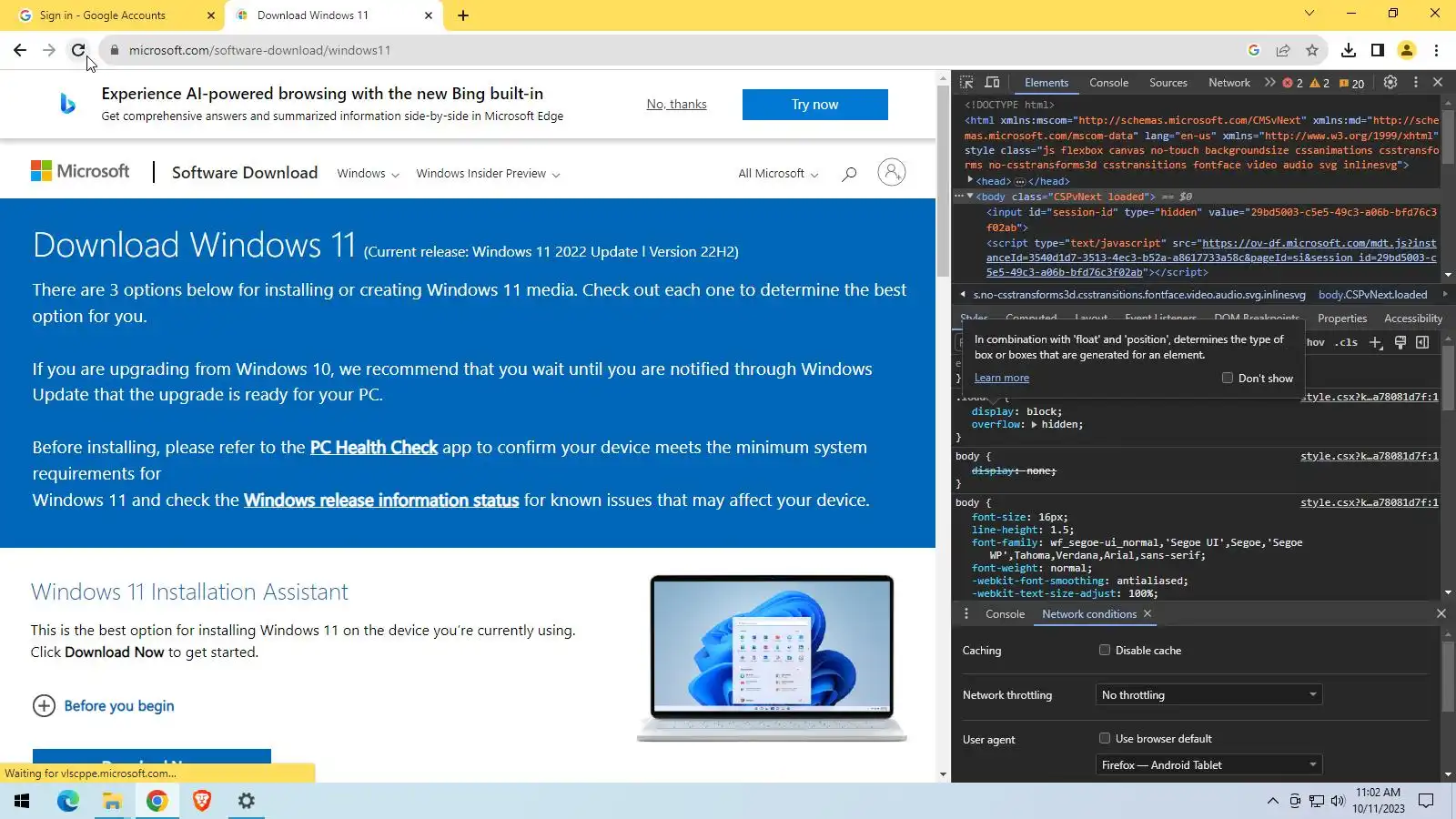Click the yellow warnings counter in DevTools
Image resolution: width=1456 pixels, height=819 pixels.
tap(1319, 83)
